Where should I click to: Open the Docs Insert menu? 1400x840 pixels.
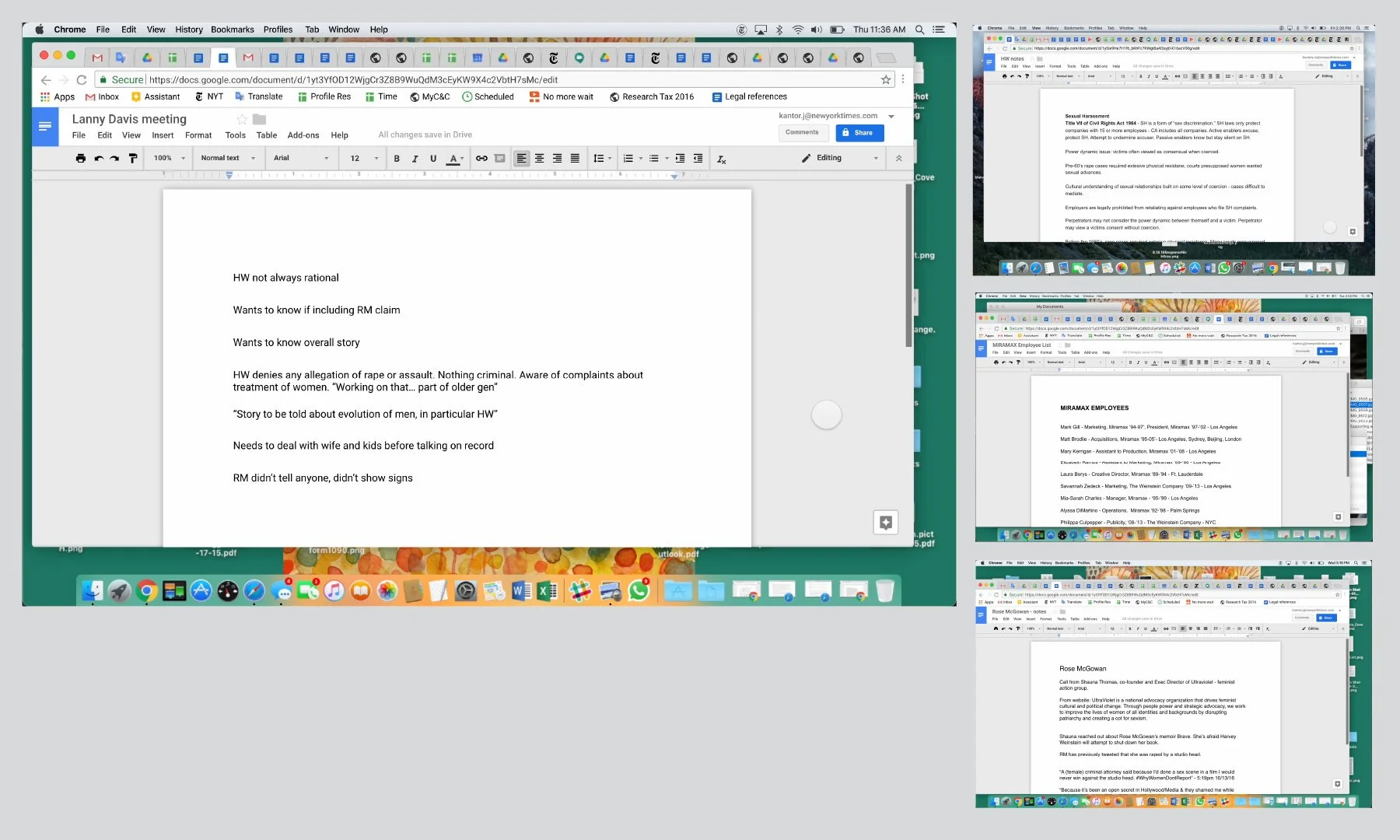click(163, 135)
